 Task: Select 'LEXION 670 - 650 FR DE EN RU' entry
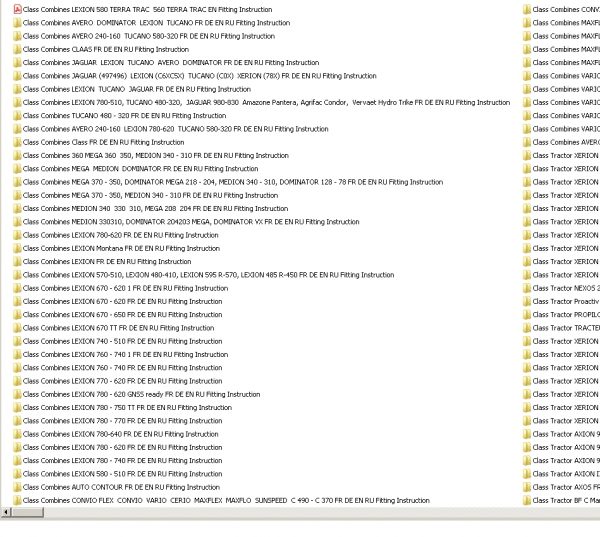[122, 315]
